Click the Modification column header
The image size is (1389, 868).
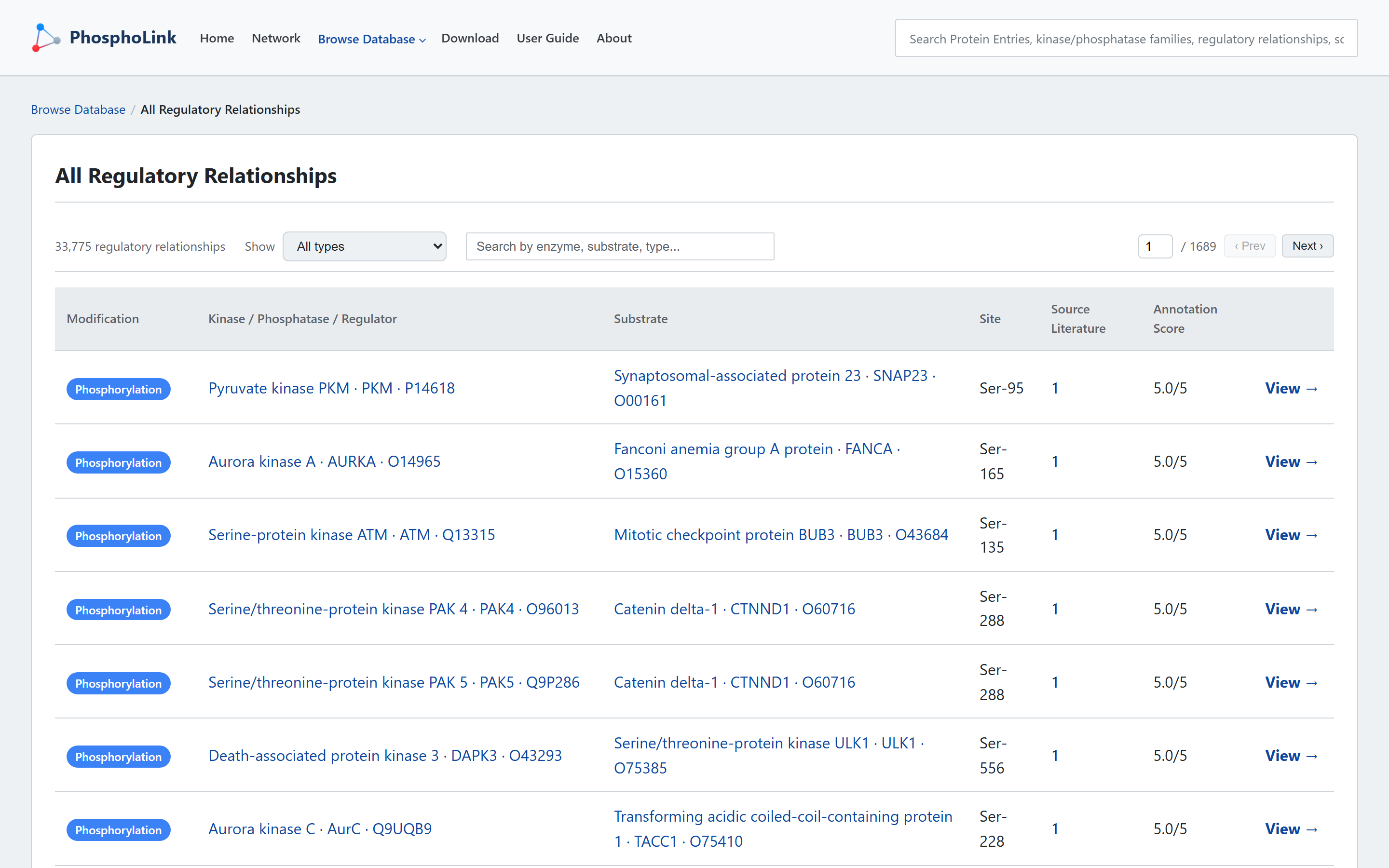pos(103,319)
